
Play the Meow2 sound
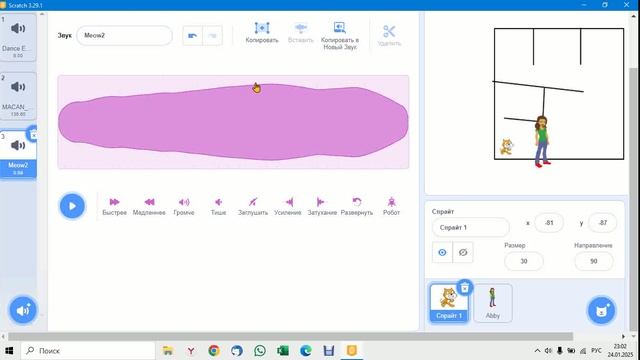(x=72, y=206)
